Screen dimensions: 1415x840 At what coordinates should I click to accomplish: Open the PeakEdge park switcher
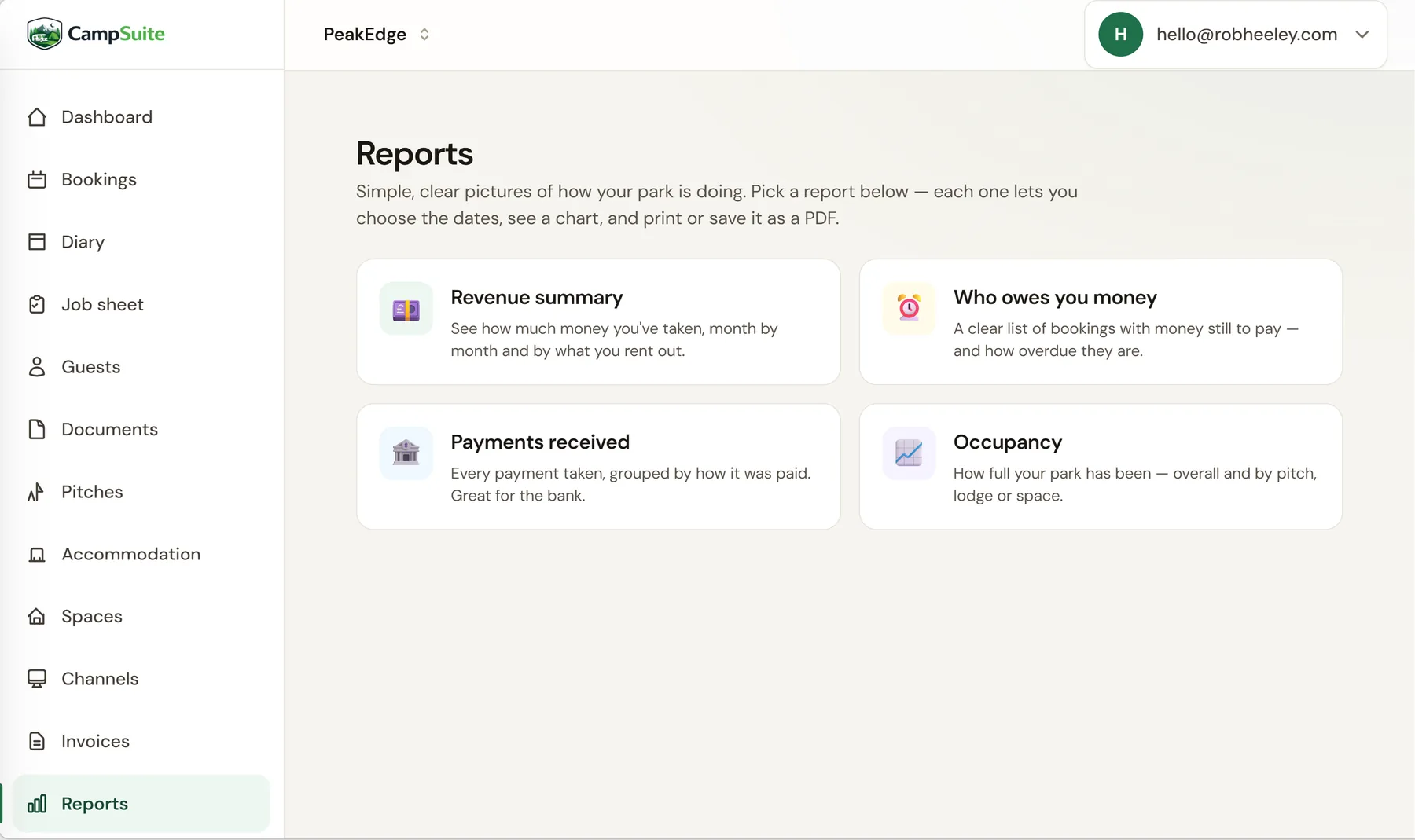(377, 35)
